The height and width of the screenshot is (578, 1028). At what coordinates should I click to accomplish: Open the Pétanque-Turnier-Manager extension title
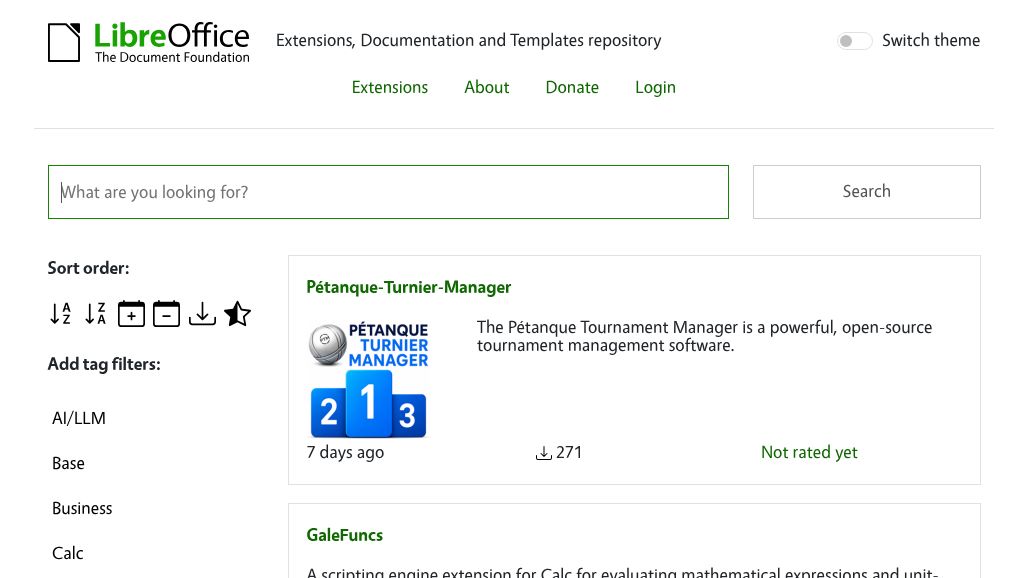[408, 287]
